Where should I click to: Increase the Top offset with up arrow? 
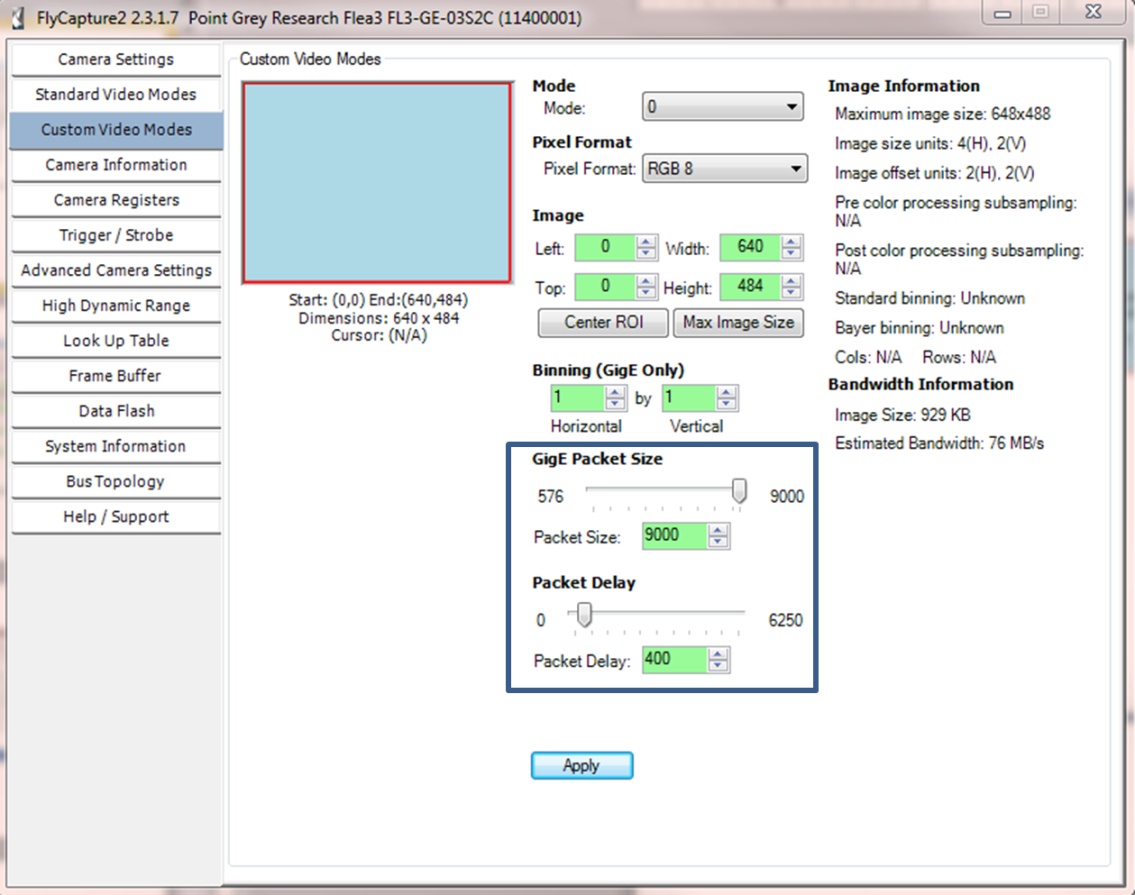[x=646, y=281]
